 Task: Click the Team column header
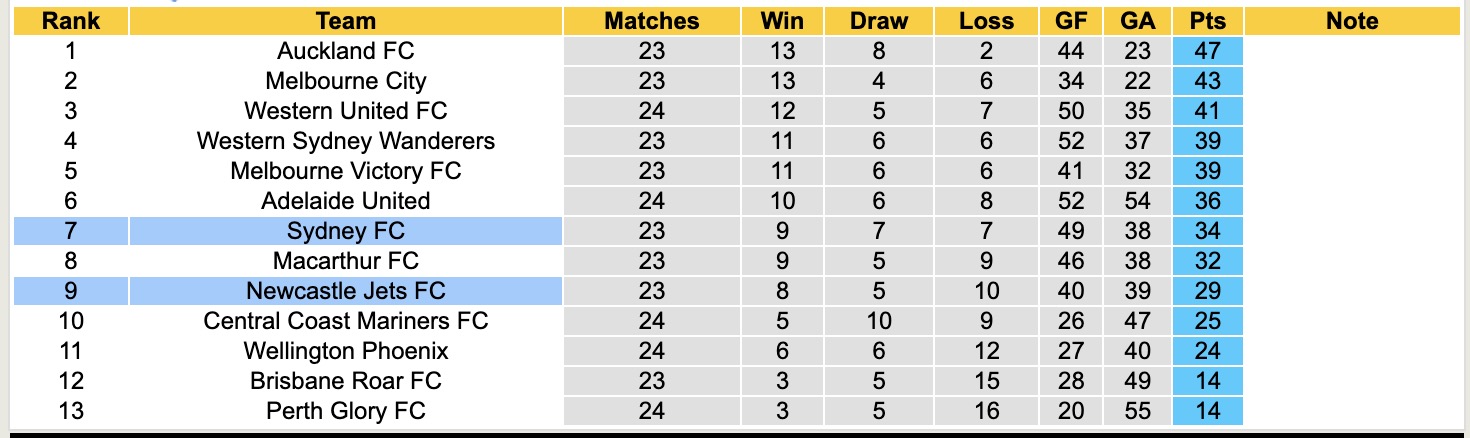[x=345, y=21]
